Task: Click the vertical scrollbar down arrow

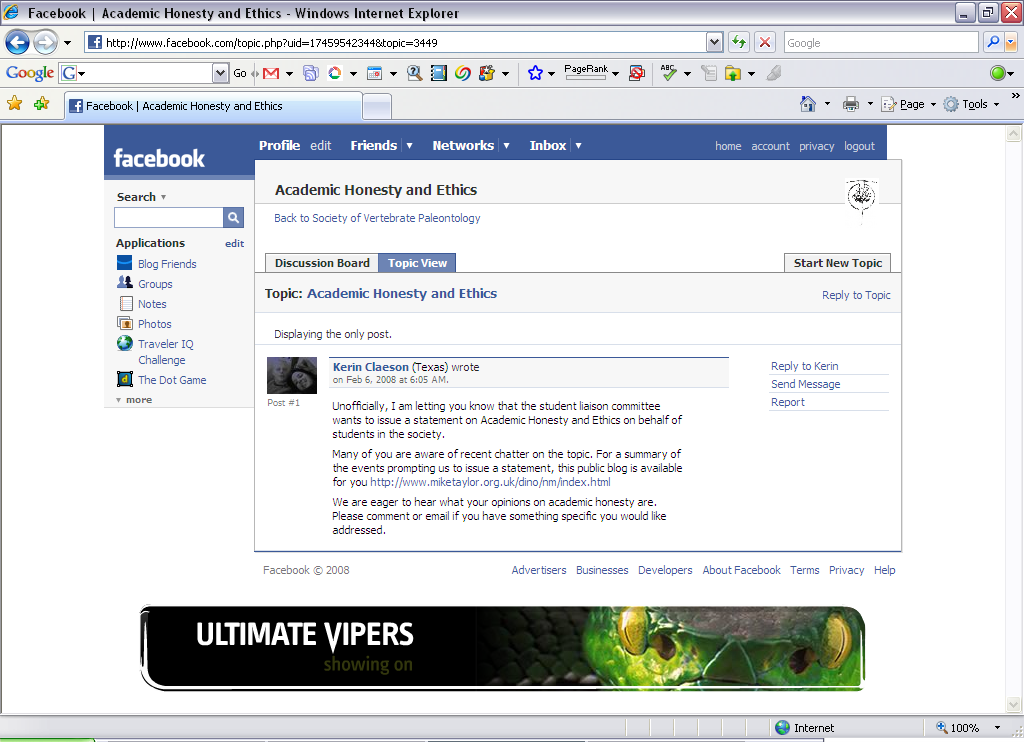Action: point(1013,705)
